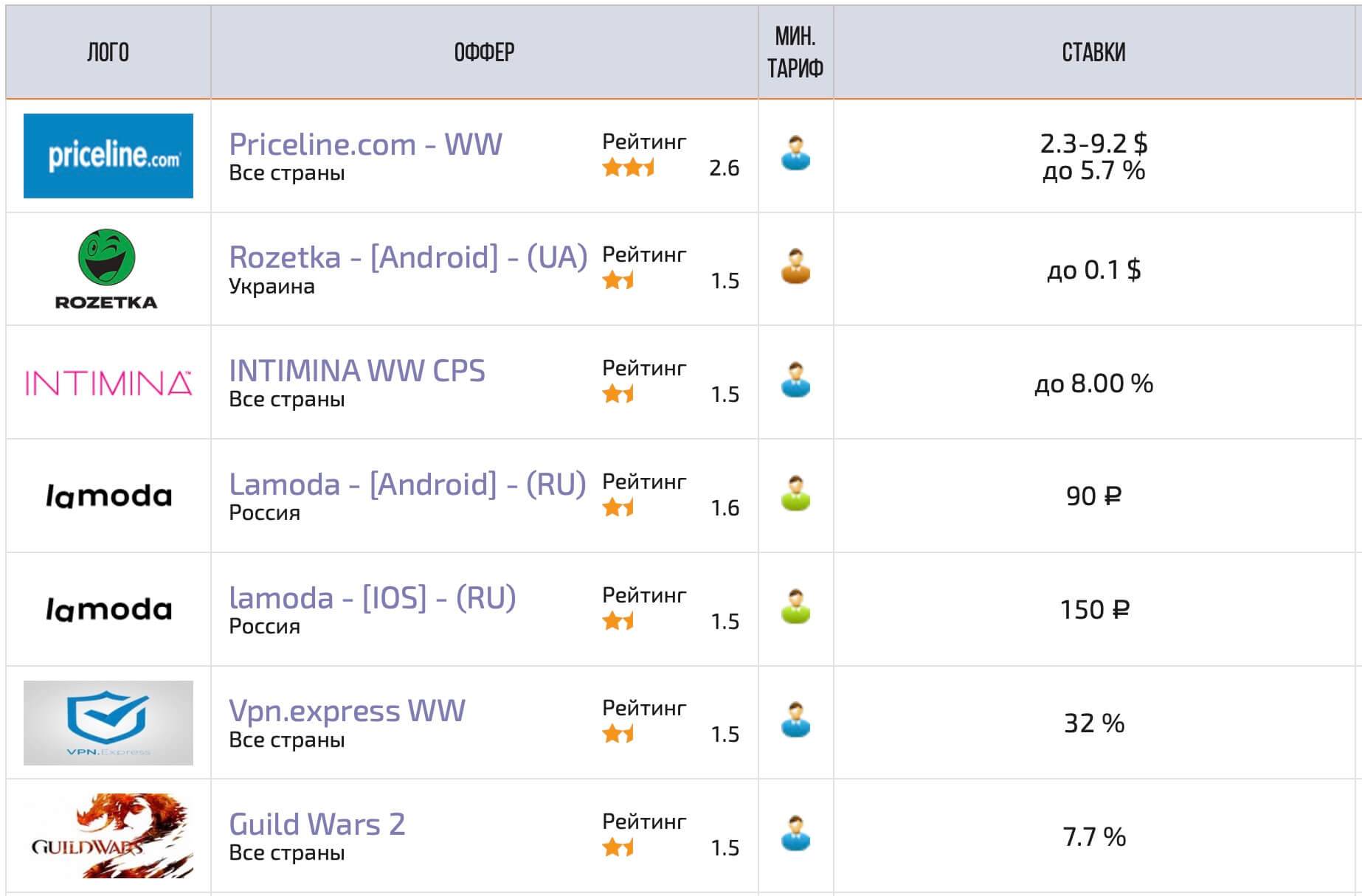The image size is (1362, 896).
Task: Sort by the СТАВКИ column header
Action: click(x=1093, y=52)
